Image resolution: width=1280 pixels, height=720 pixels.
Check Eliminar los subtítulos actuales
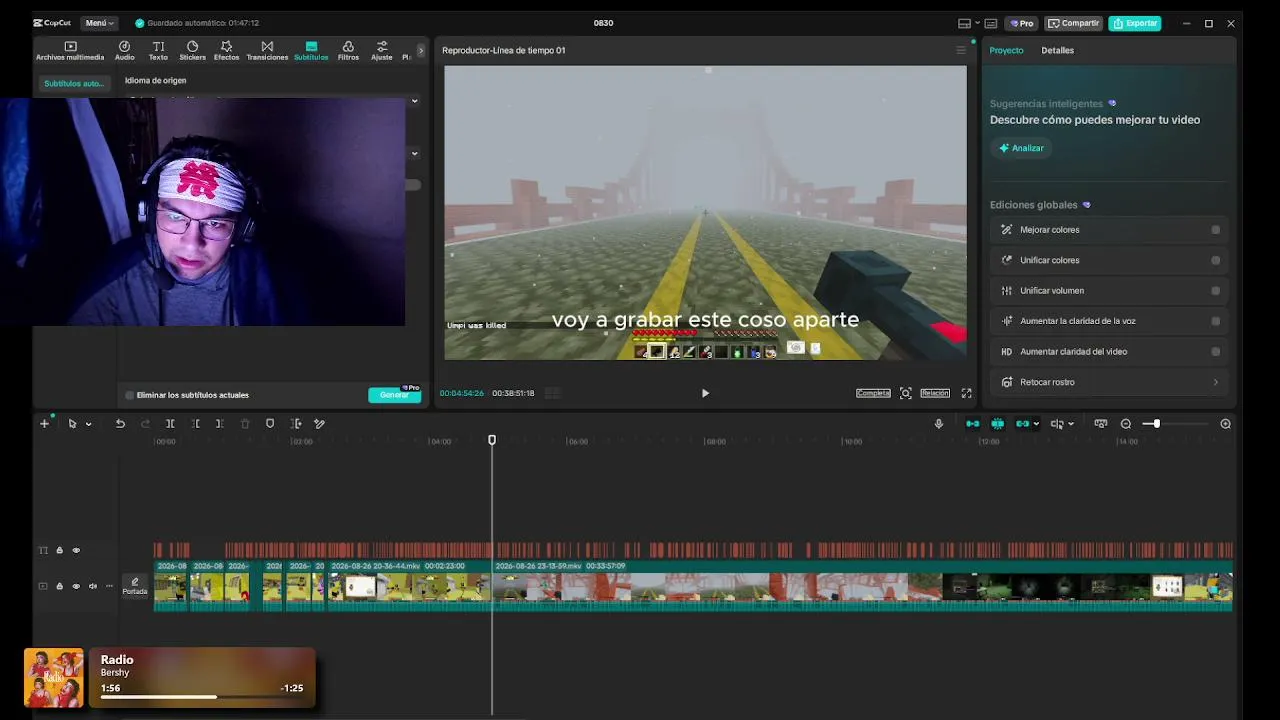pos(129,395)
